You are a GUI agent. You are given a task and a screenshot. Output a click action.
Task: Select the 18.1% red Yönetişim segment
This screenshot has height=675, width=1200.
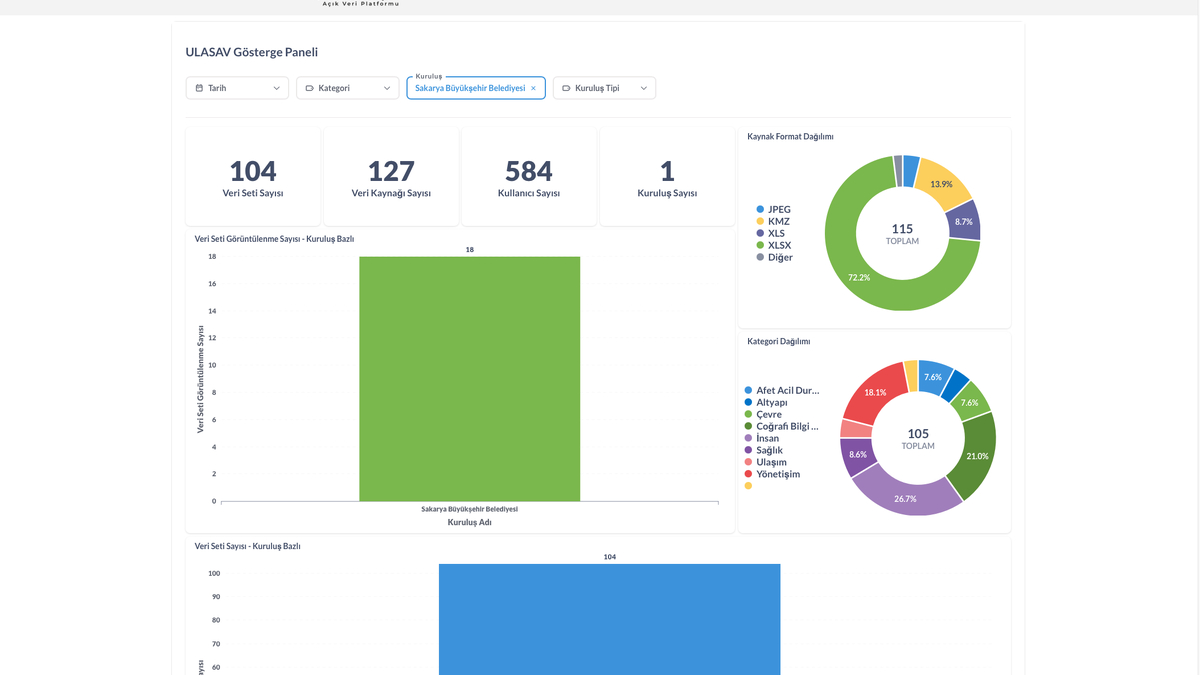[875, 392]
